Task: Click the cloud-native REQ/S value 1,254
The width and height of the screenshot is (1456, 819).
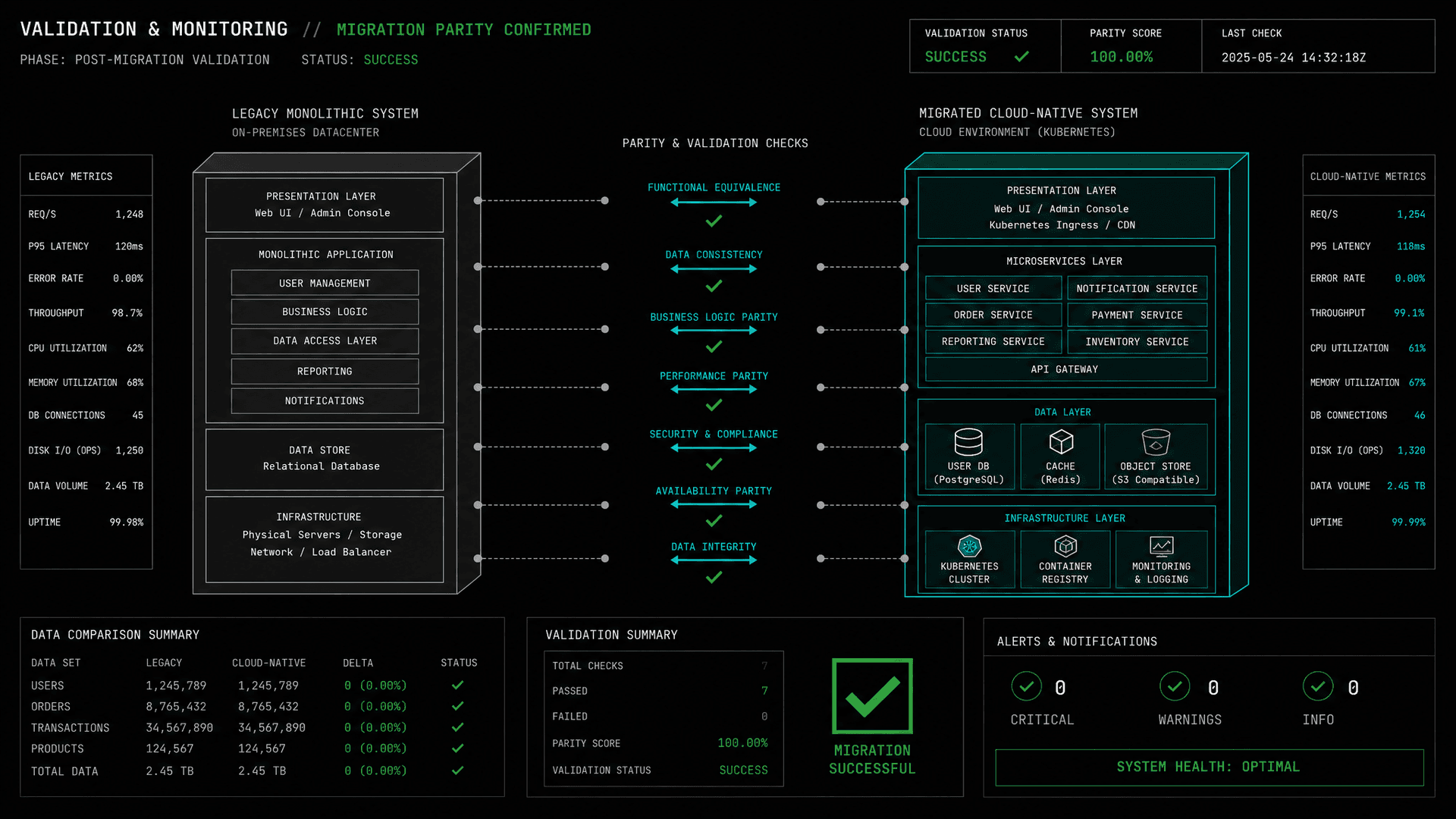Action: tap(1410, 215)
